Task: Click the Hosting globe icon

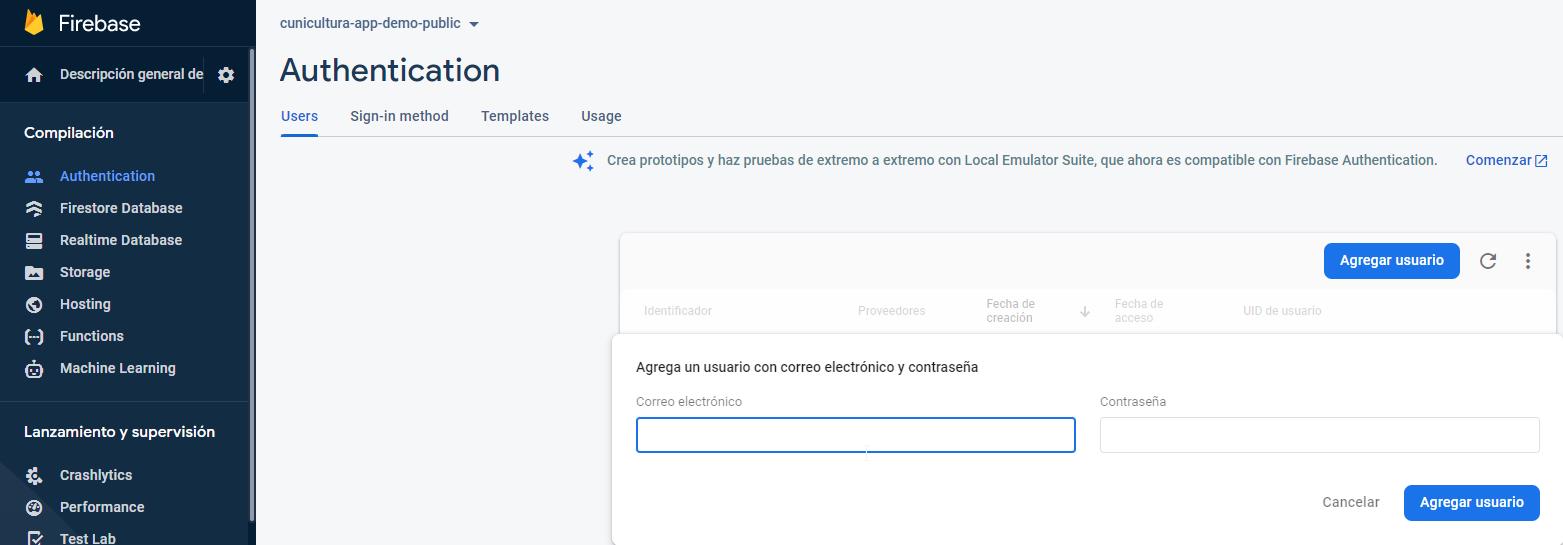Action: tap(34, 304)
